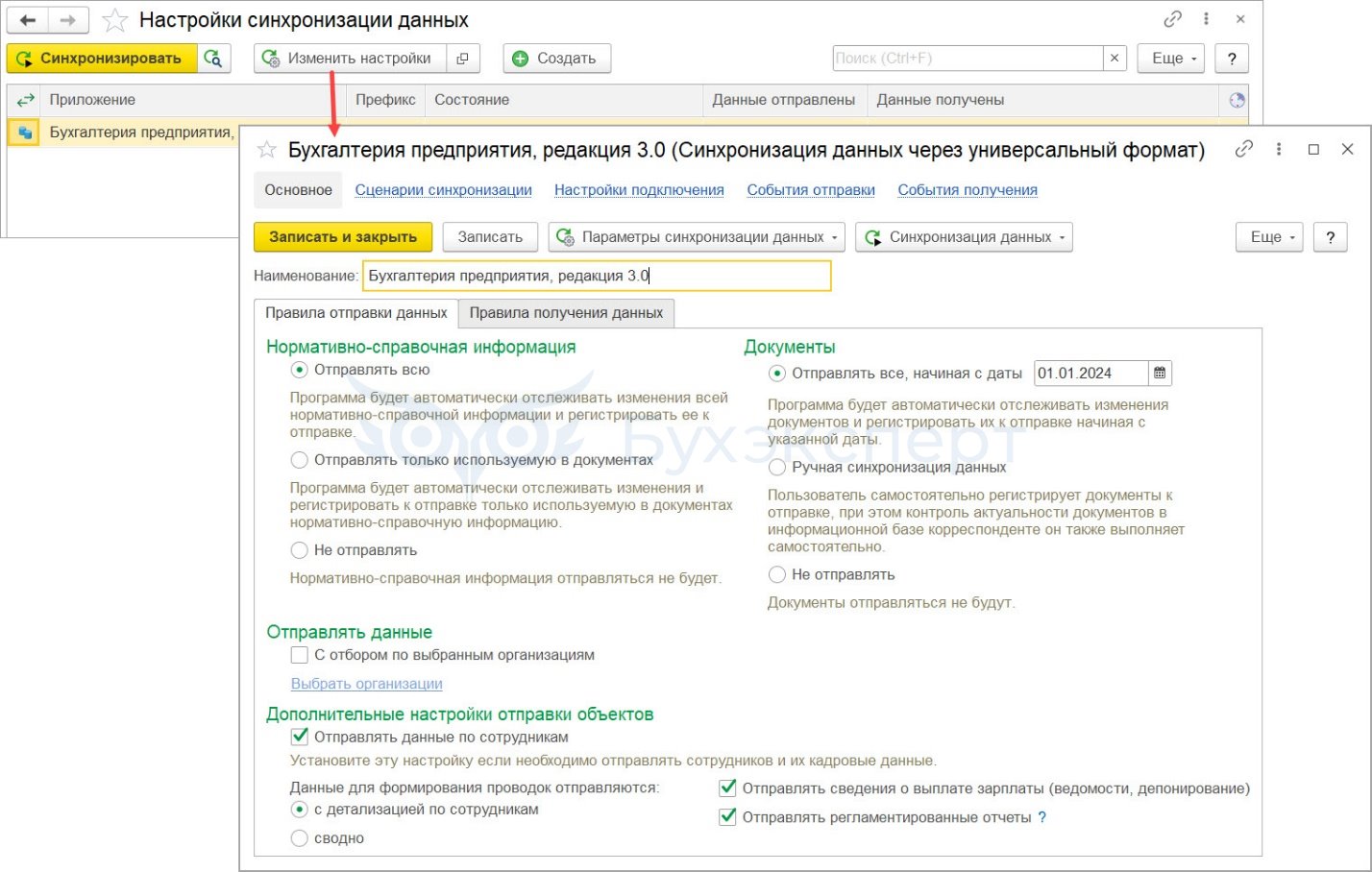Select Не отправлять under Документы
Viewport: 1372px width, 872px height.
[776, 575]
